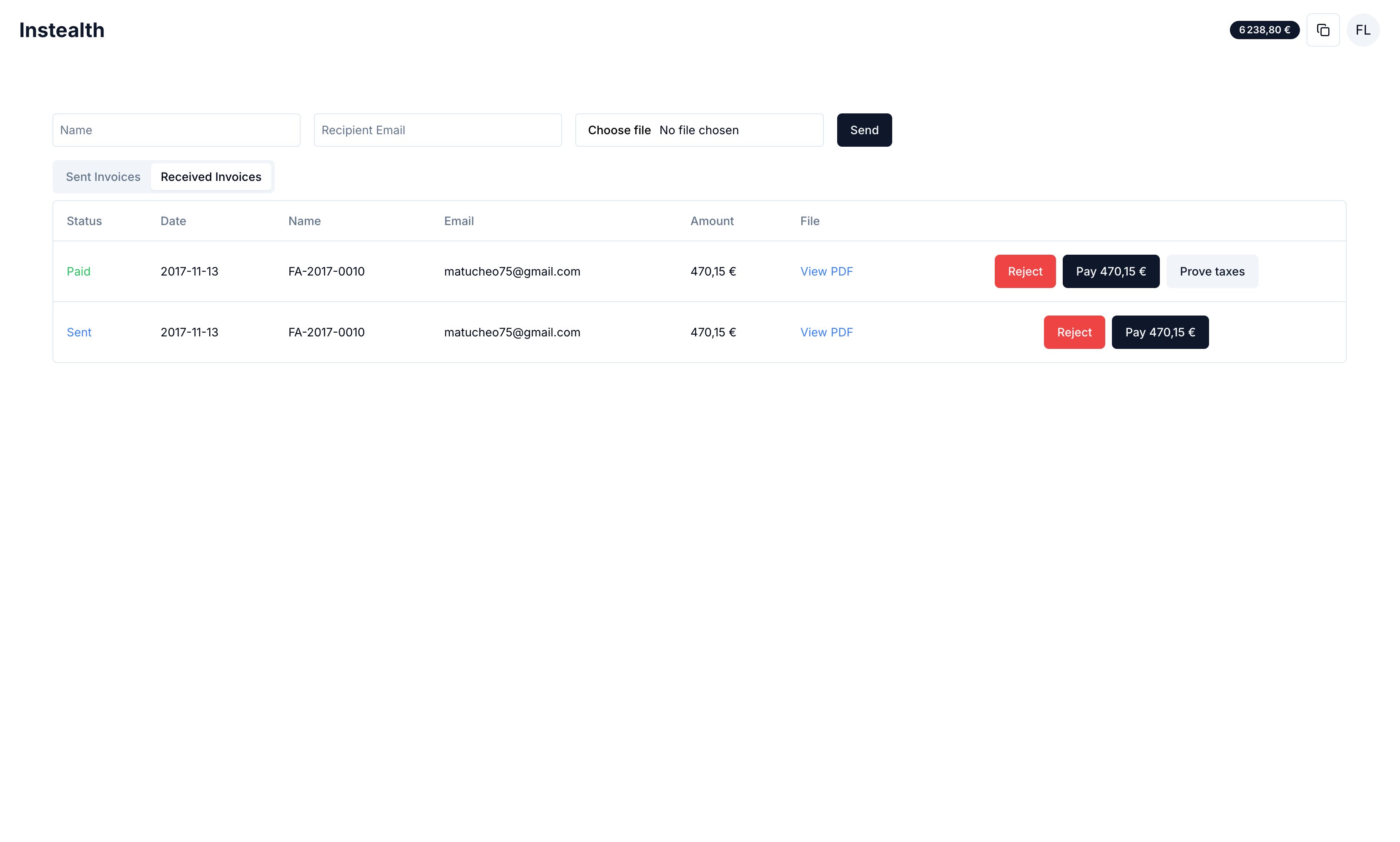Click Reject button on Sent invoice
Screen dimensions: 1400x842
(1075, 332)
